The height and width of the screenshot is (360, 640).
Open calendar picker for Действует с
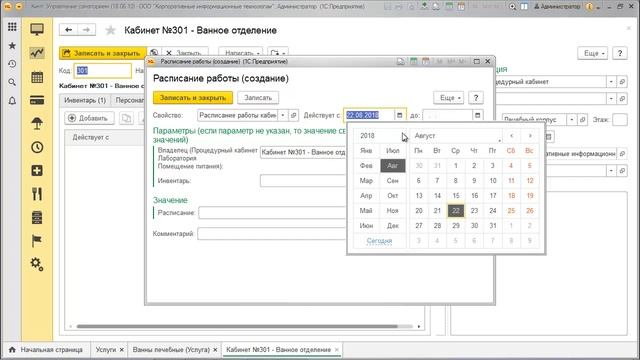pos(400,116)
